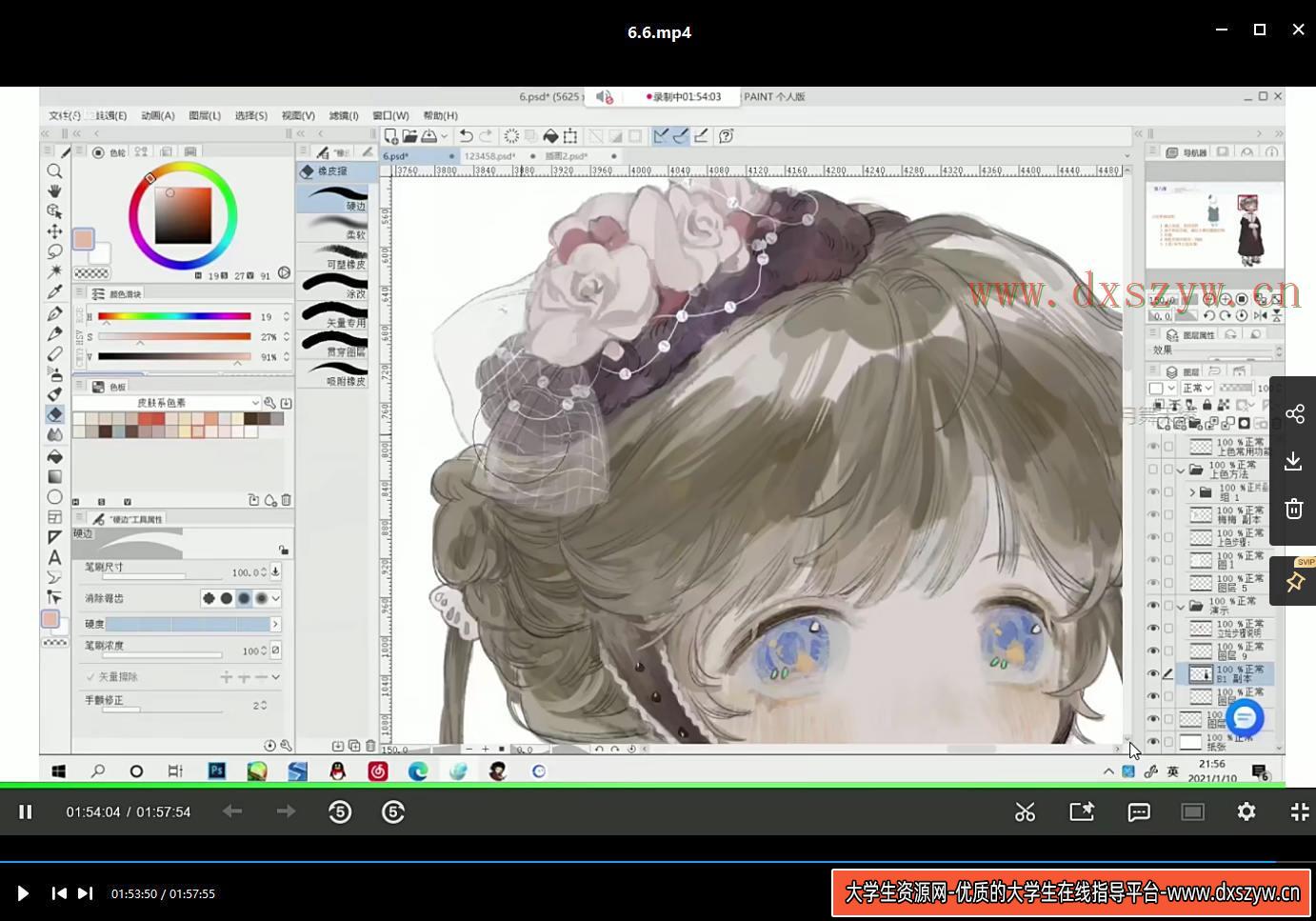Click the saturation S color slider
The image size is (1316, 921).
[174, 336]
